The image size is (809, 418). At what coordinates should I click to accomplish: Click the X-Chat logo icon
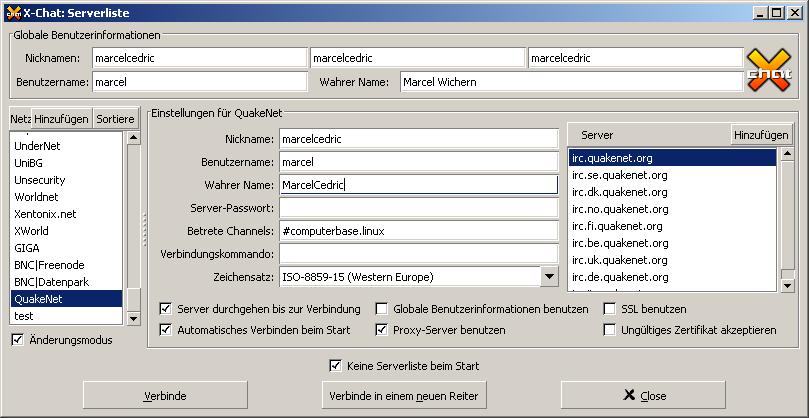(x=769, y=70)
